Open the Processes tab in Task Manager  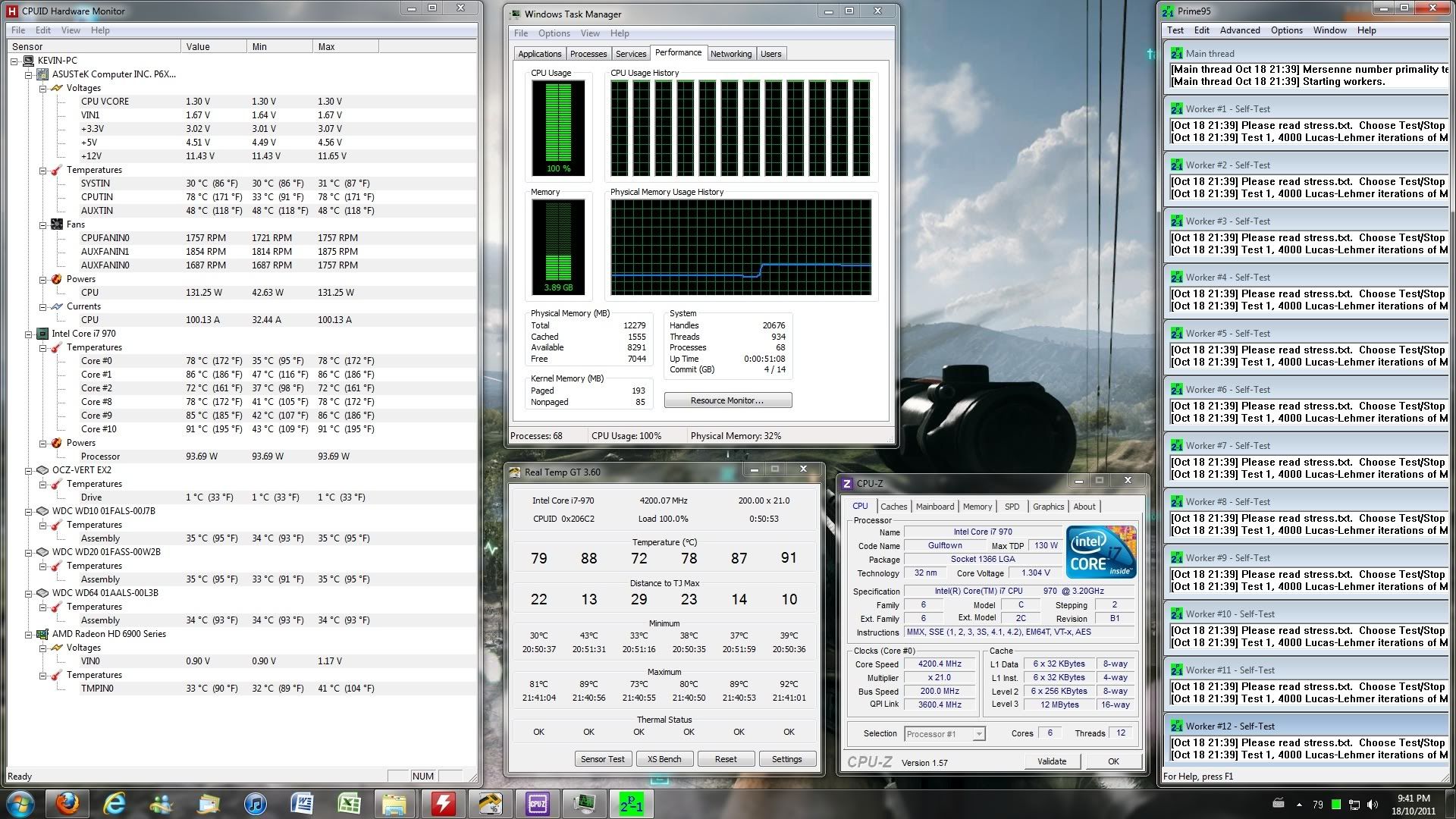(588, 54)
